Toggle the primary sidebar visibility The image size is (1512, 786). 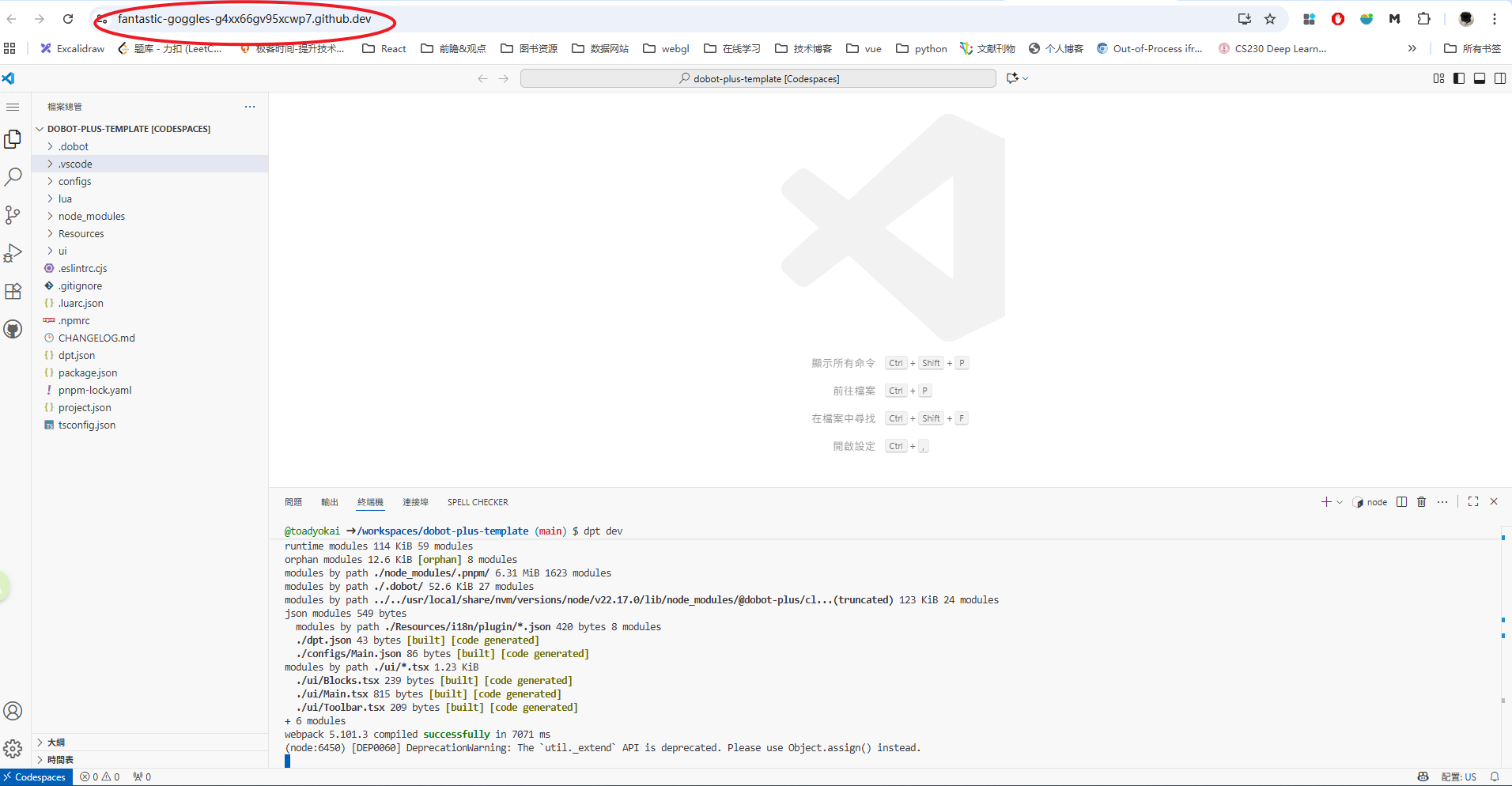(x=1459, y=78)
